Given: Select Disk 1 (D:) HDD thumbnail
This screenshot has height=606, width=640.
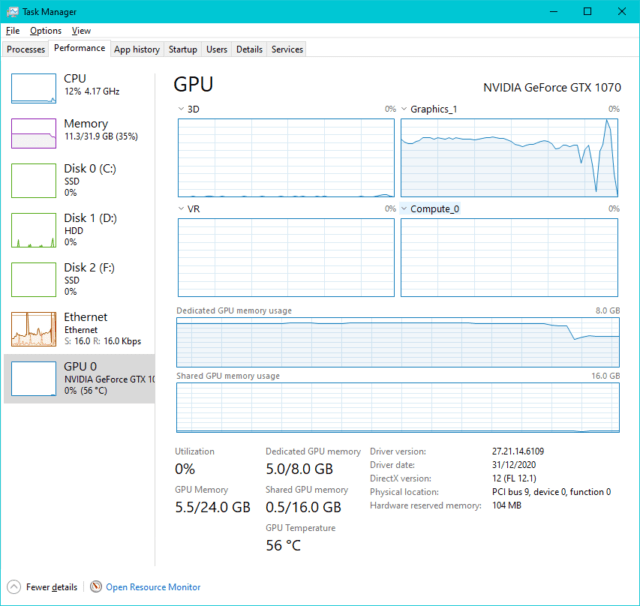Looking at the screenshot, I should click(x=33, y=230).
